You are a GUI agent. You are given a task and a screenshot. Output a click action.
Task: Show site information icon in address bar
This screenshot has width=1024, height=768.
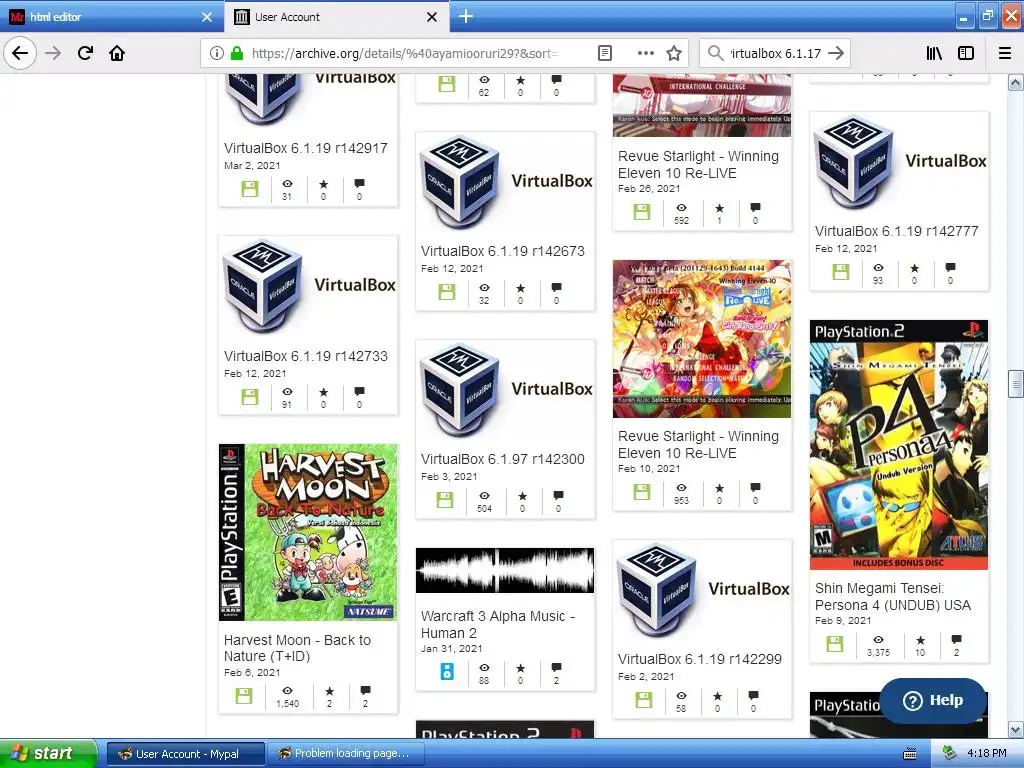pyautogui.click(x=217, y=54)
